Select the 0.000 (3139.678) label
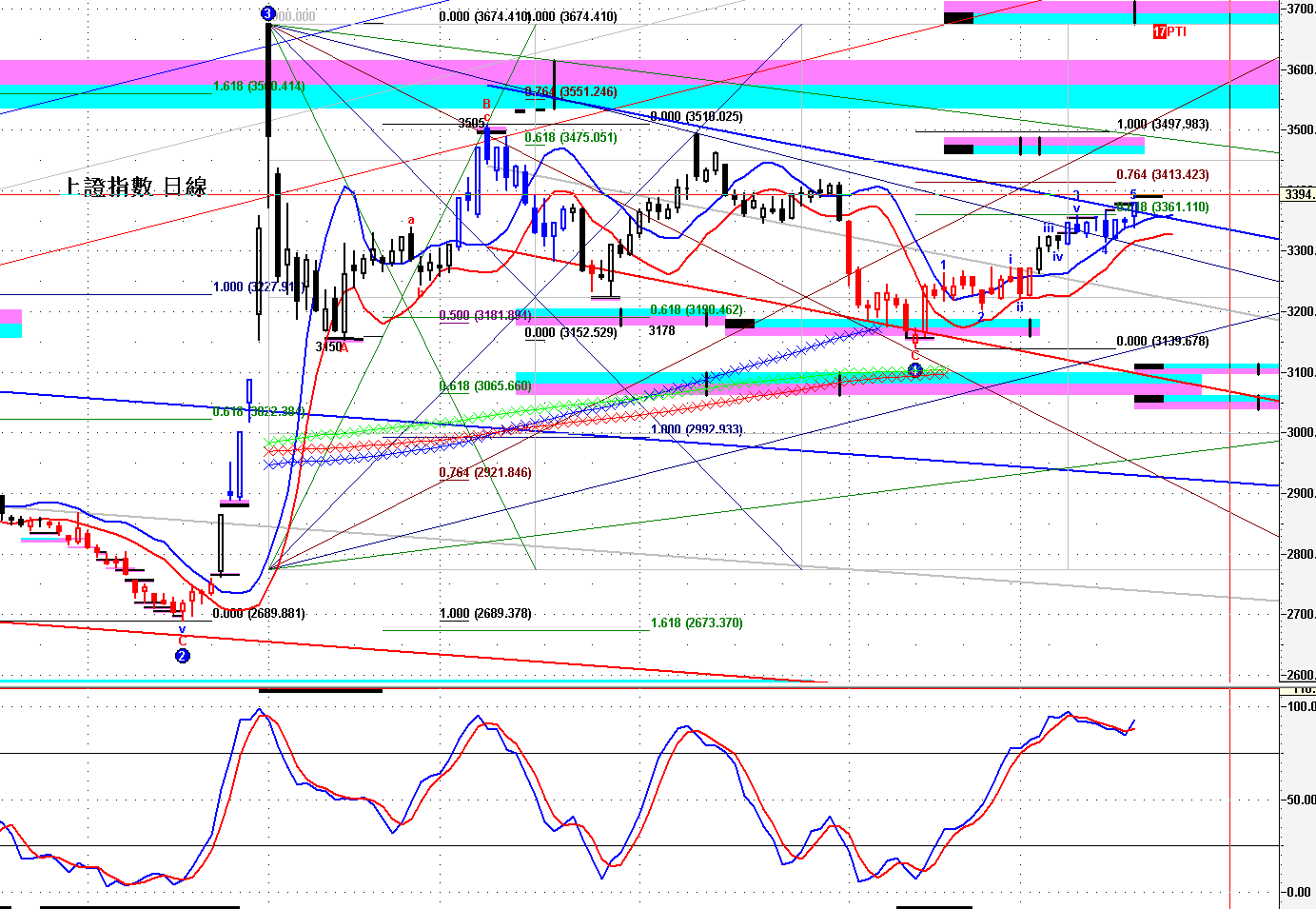Image resolution: width=1316 pixels, height=909 pixels. point(1163,341)
